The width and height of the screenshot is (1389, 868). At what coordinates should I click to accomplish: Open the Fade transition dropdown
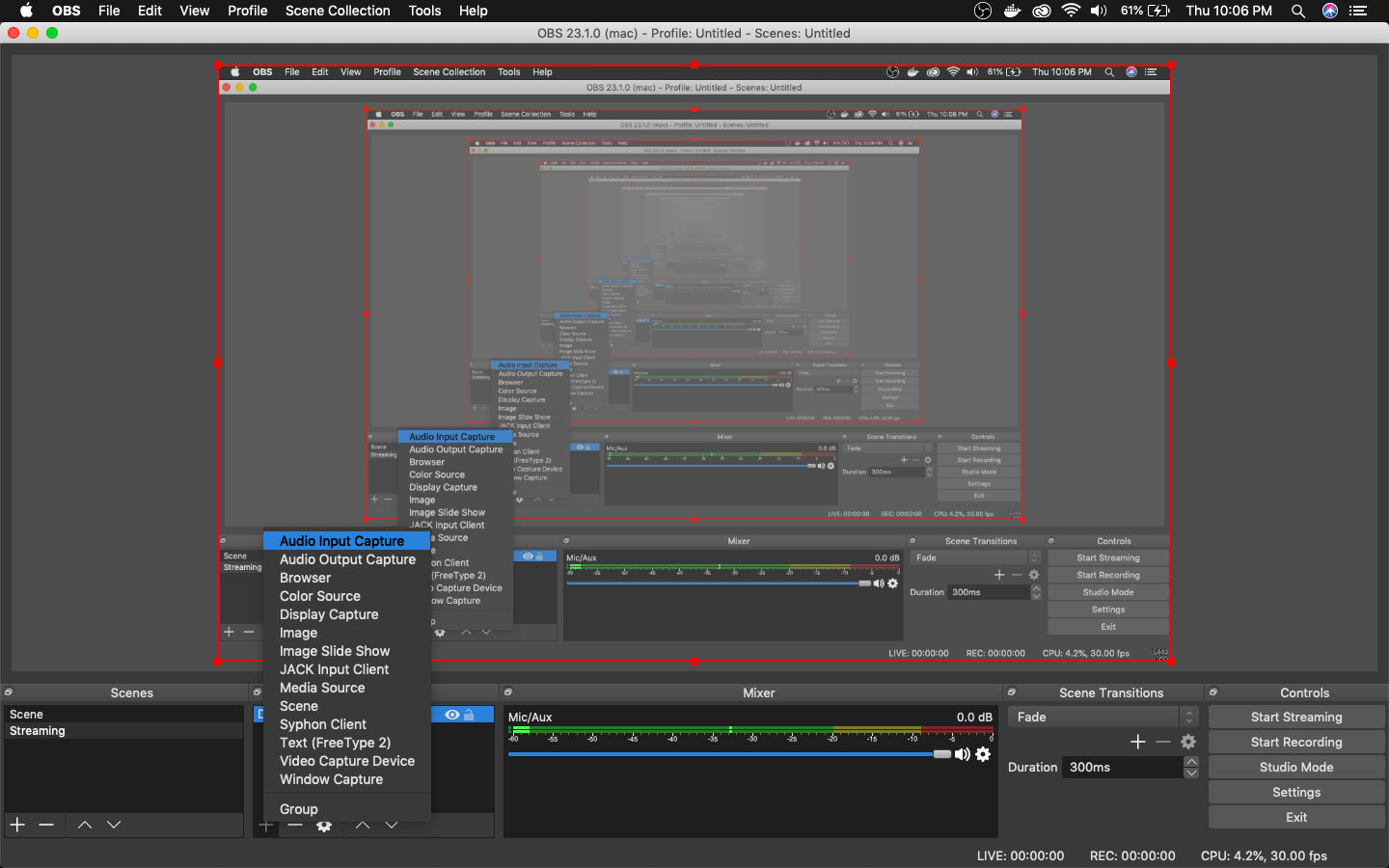[1103, 717]
